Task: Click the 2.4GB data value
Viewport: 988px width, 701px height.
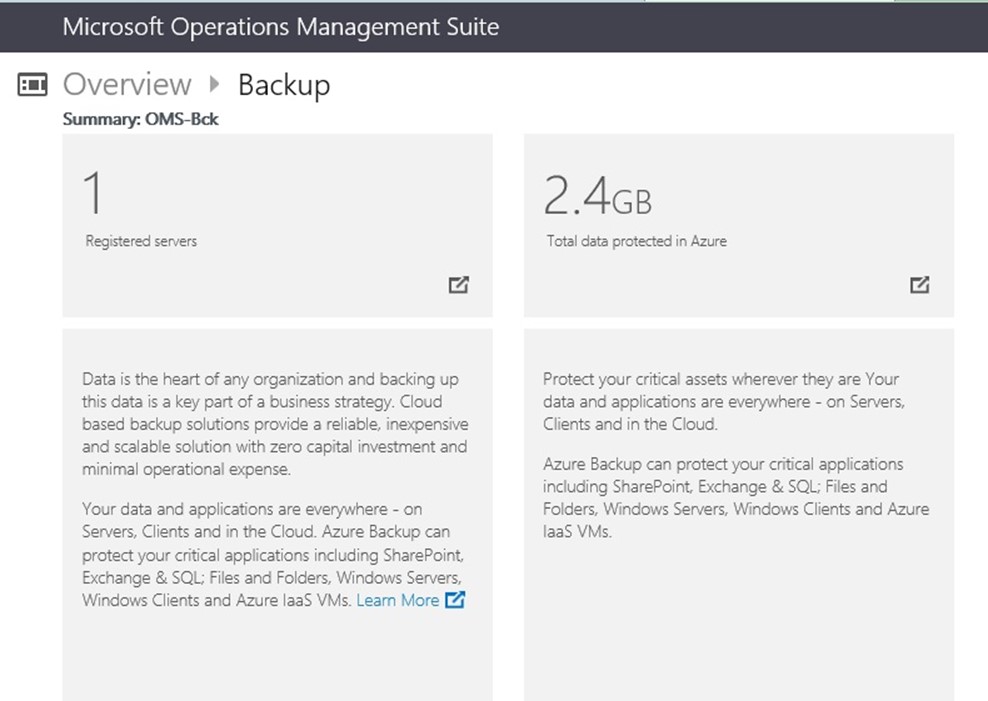Action: (x=597, y=195)
